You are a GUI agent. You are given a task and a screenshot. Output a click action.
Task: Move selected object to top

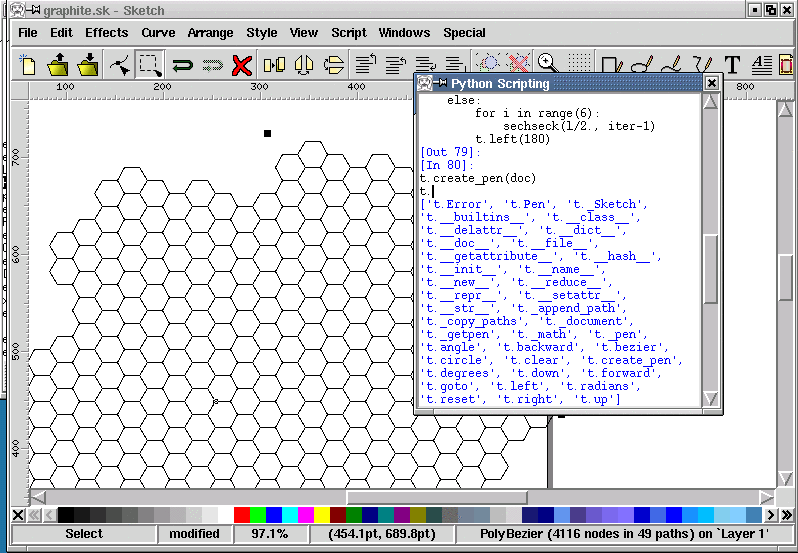pos(365,65)
